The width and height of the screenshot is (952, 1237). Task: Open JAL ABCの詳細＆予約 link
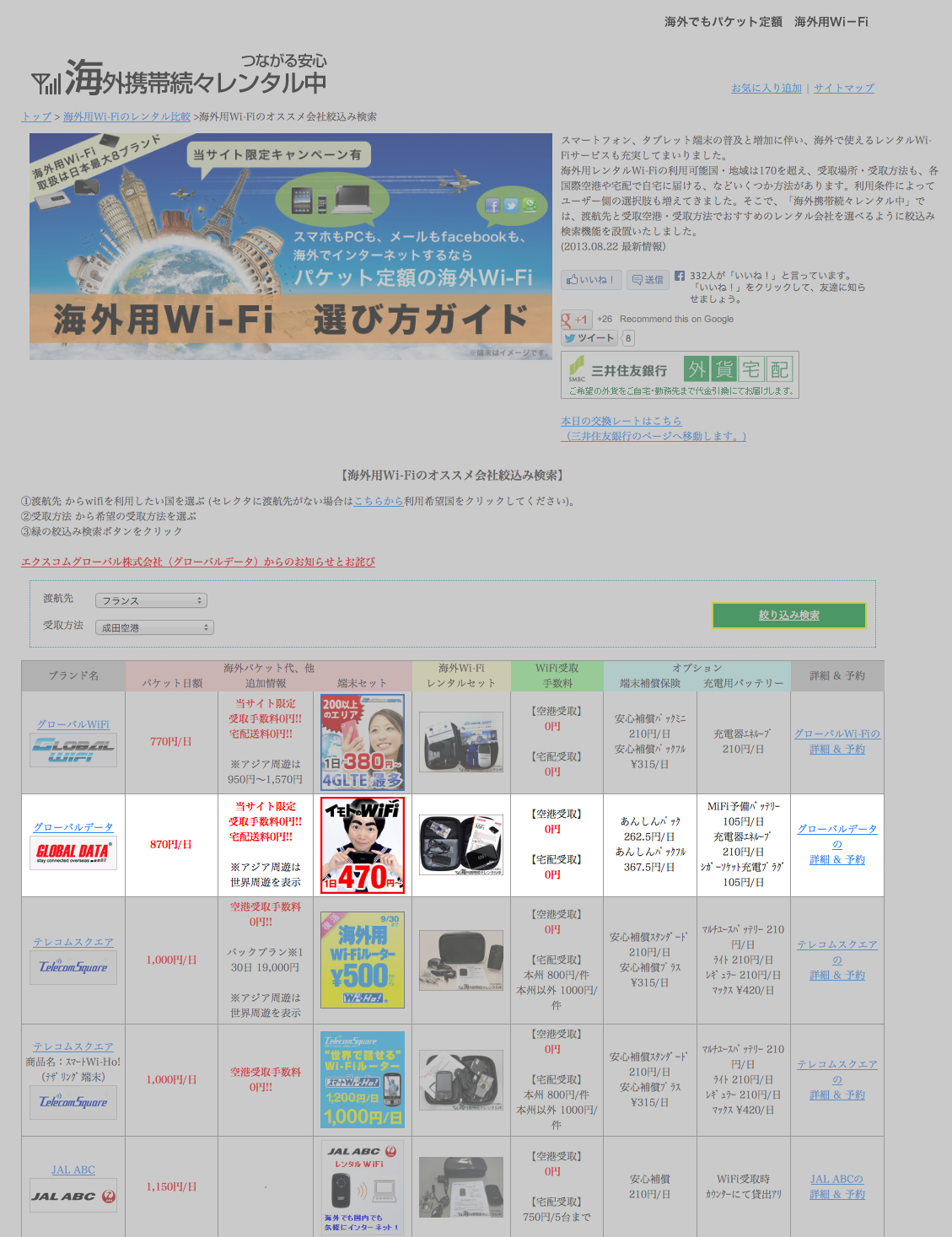coord(837,1186)
